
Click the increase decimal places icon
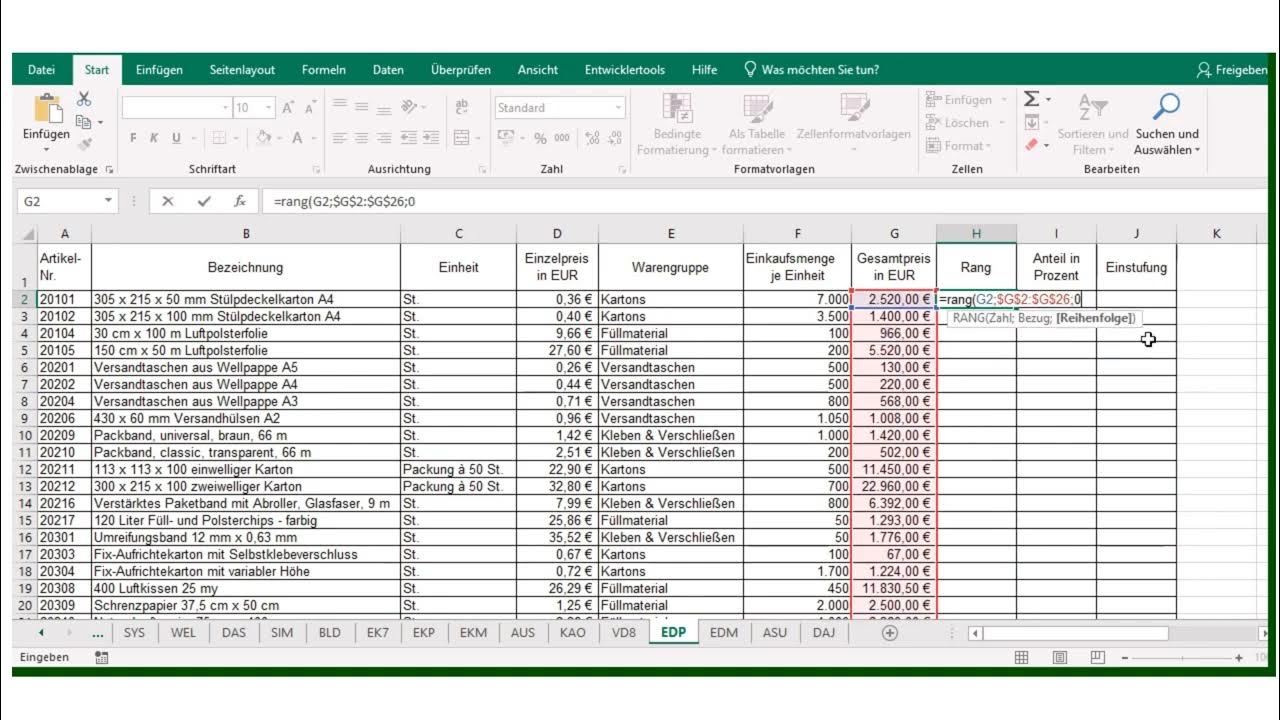point(592,138)
